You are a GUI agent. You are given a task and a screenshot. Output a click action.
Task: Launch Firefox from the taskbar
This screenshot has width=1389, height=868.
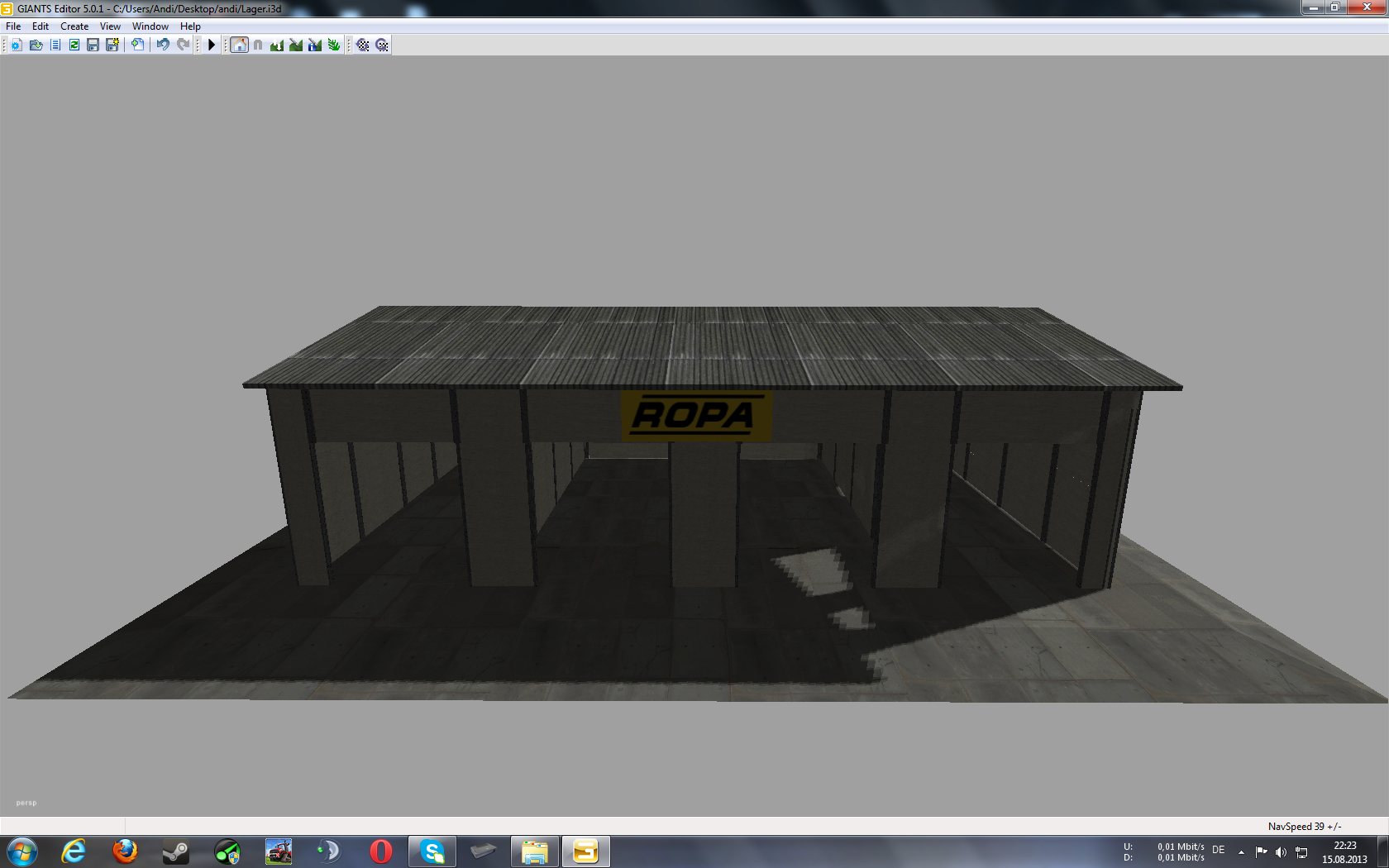pos(125,851)
